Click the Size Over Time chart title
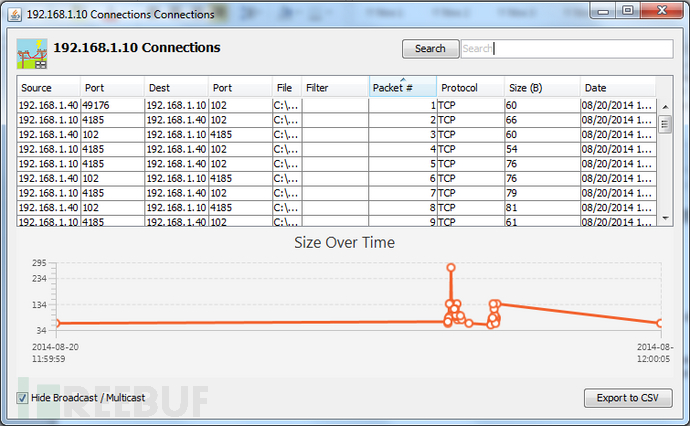 (x=345, y=242)
